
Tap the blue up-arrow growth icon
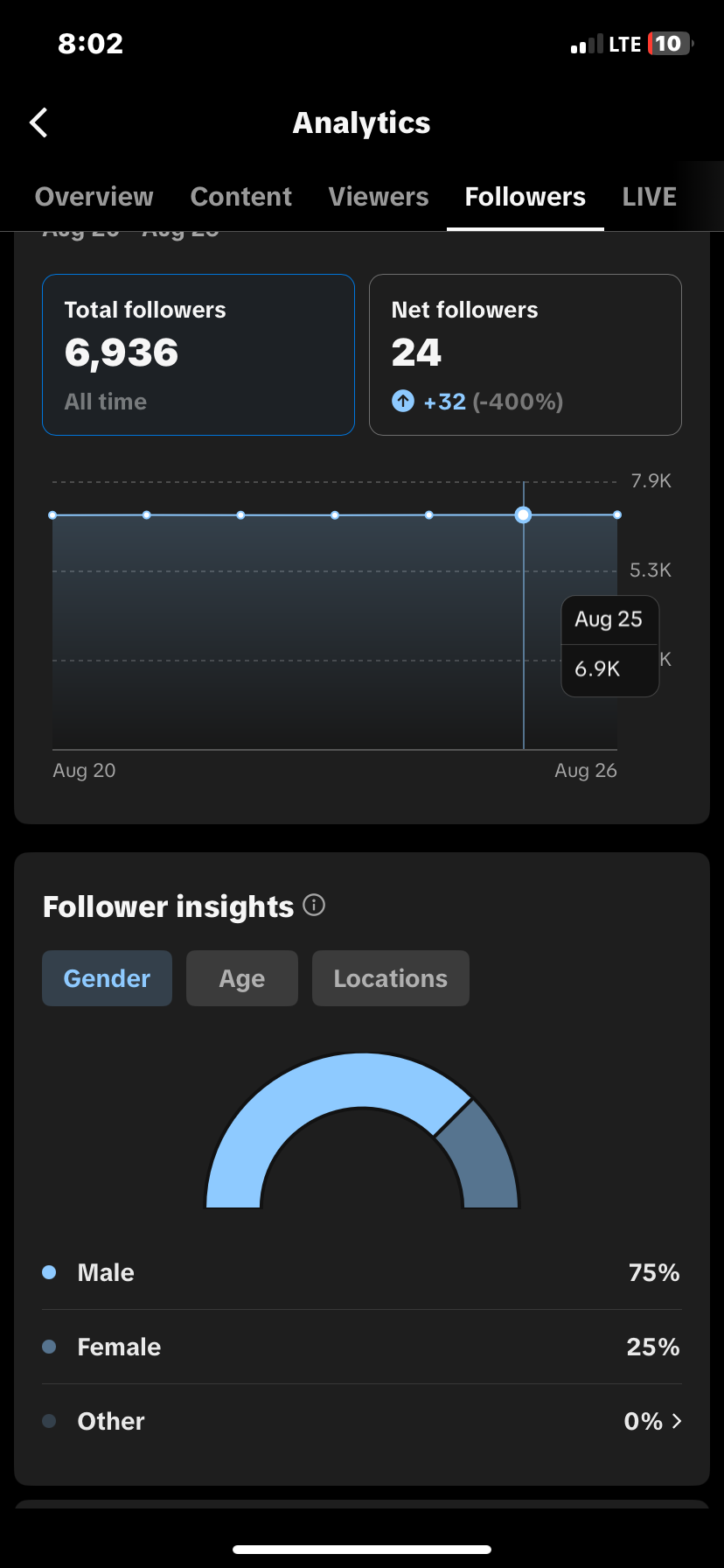pos(403,402)
